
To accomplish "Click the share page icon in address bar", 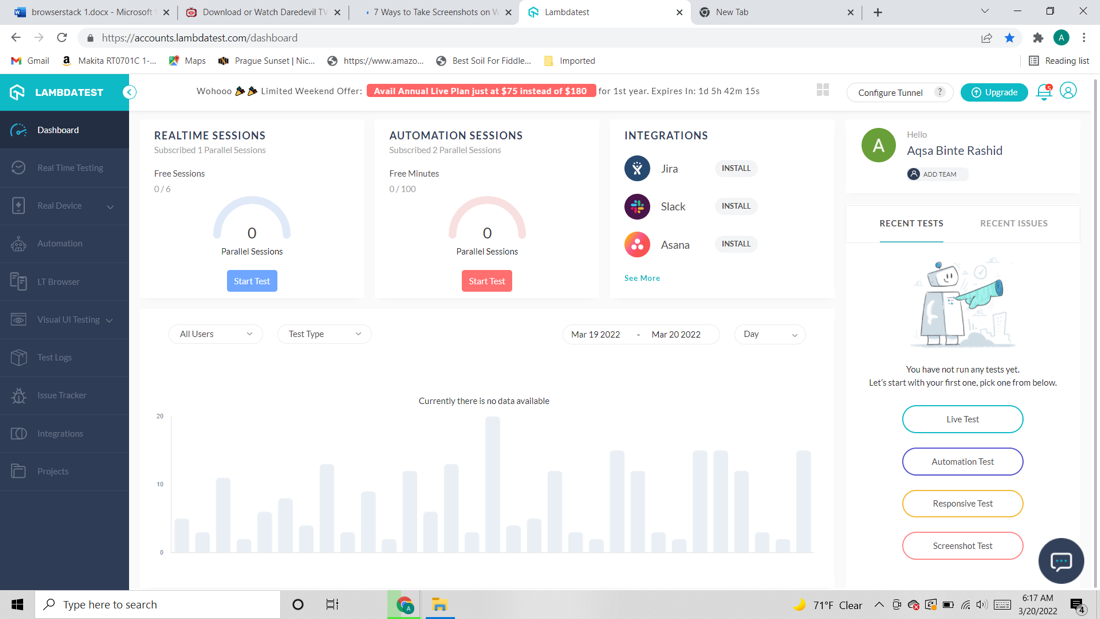I will coord(986,38).
